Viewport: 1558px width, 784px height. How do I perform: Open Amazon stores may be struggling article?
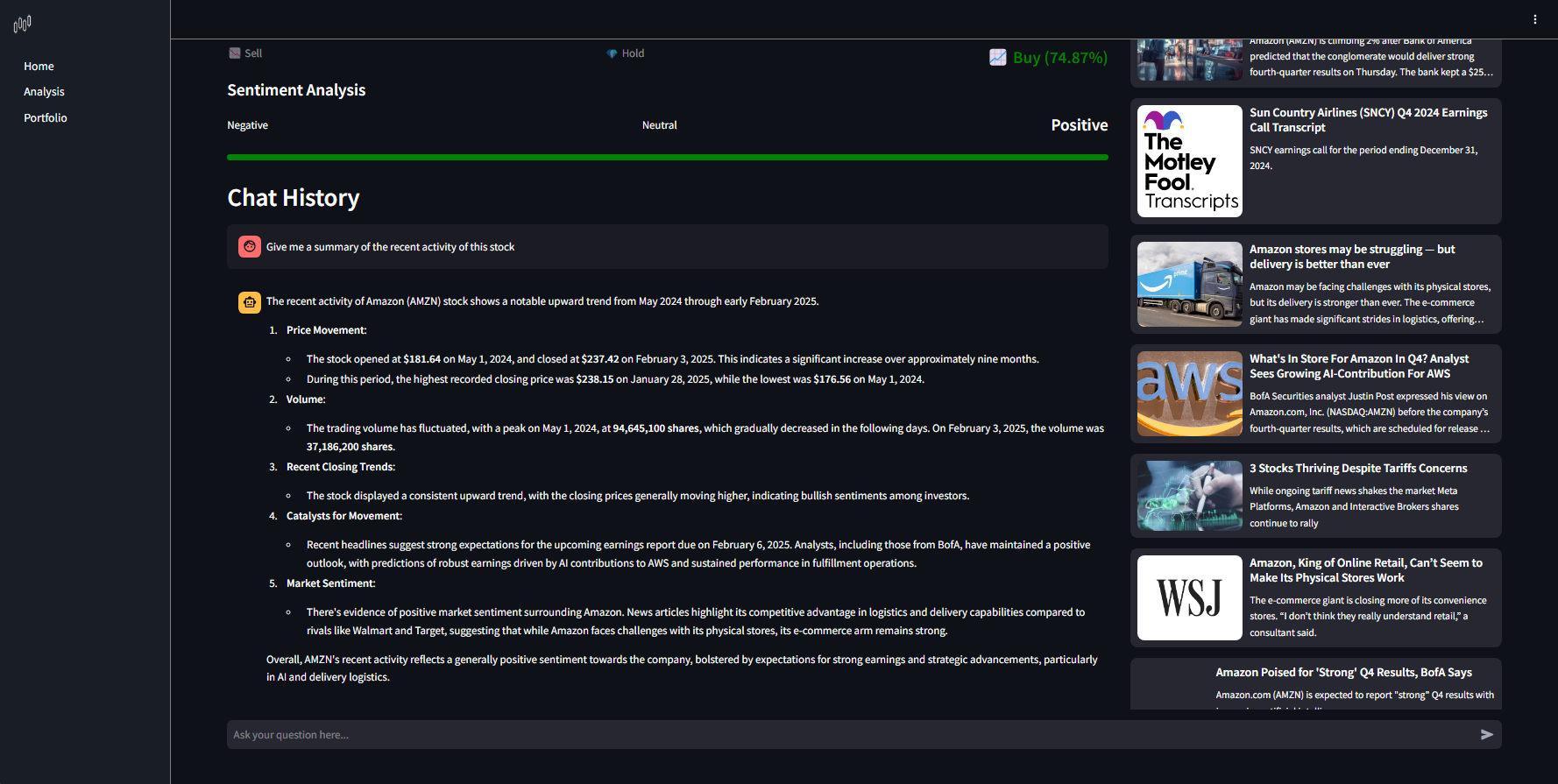point(1352,257)
